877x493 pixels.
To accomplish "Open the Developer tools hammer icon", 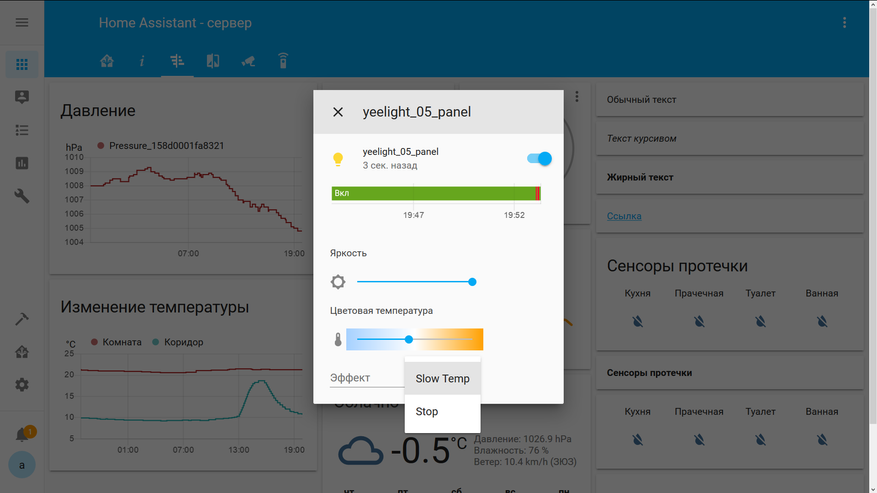I will click(x=22, y=319).
